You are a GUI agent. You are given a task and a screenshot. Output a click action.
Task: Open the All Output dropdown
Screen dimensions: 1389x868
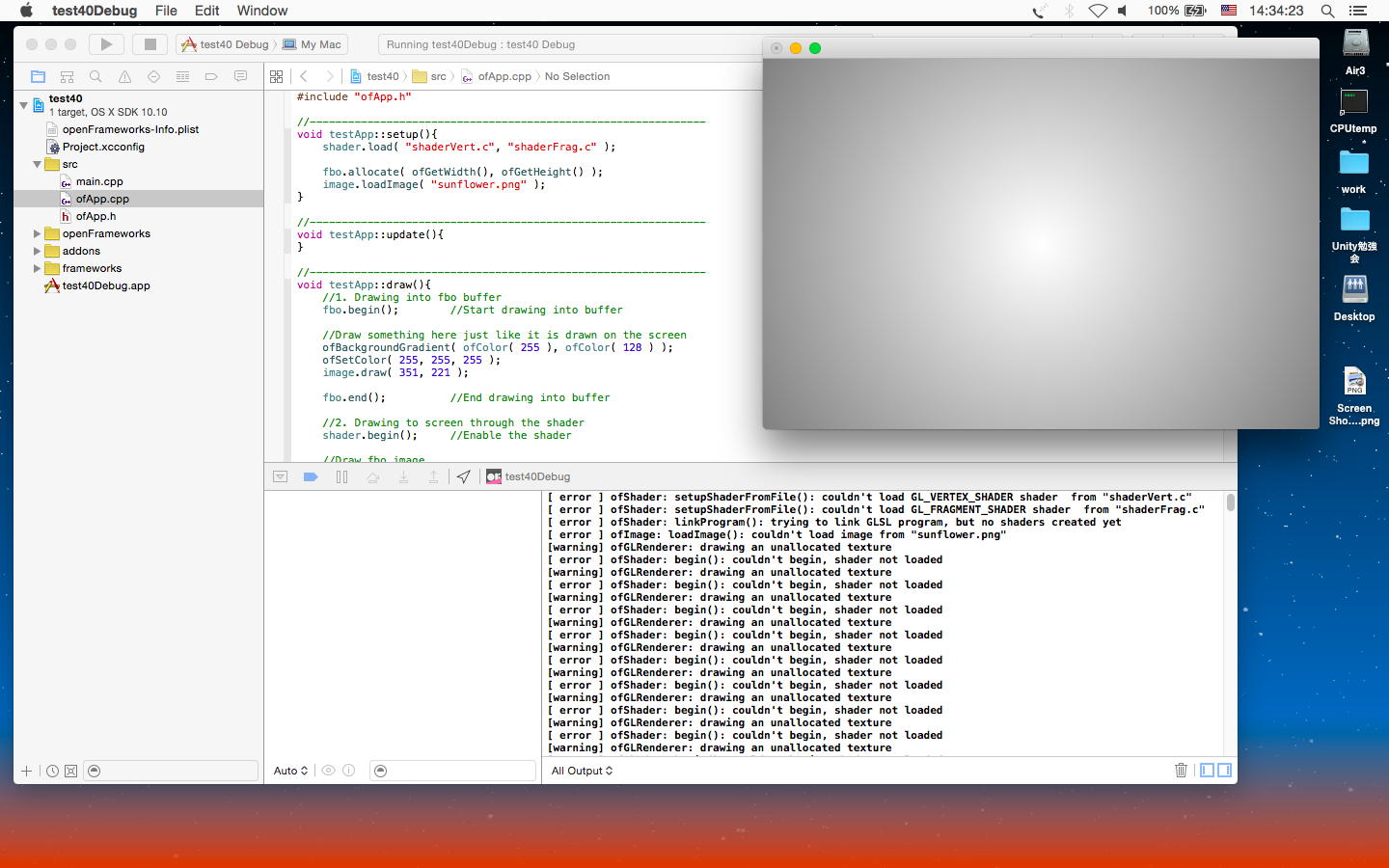click(x=582, y=771)
